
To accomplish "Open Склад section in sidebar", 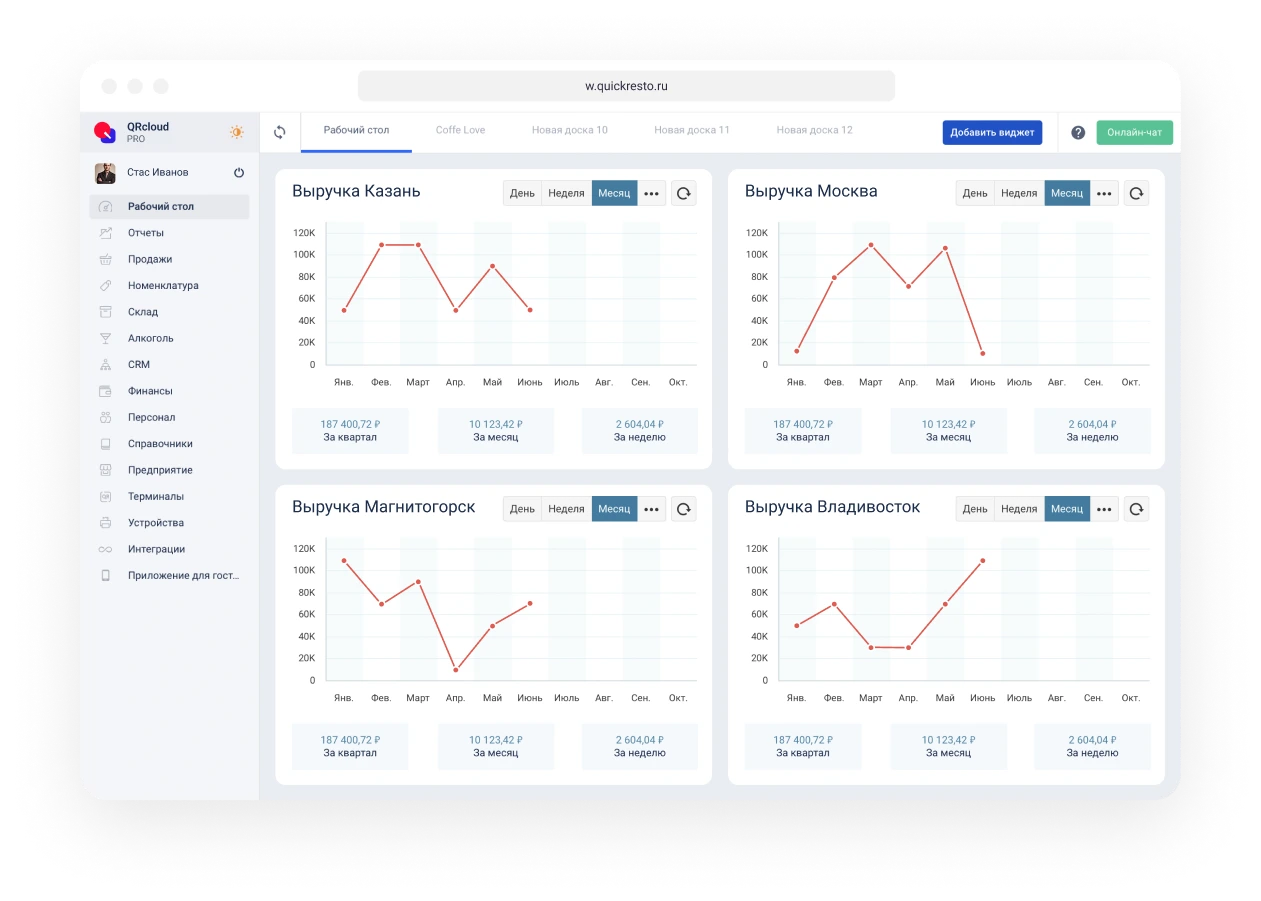I will (143, 312).
